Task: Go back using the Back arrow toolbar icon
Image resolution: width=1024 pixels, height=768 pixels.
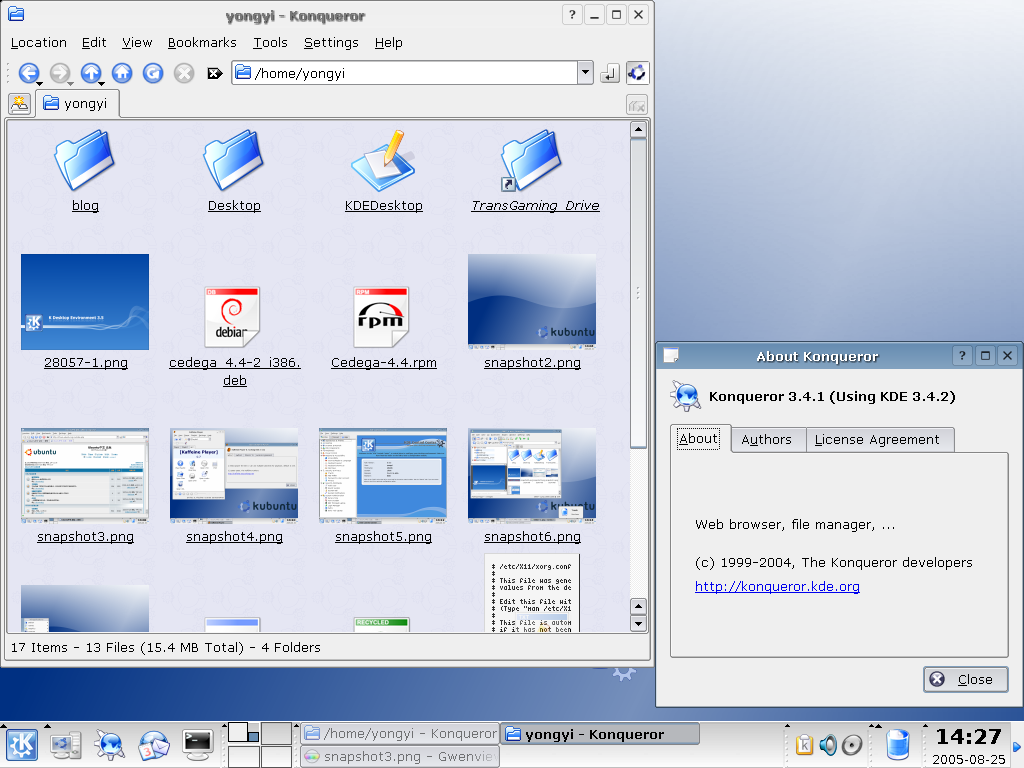Action: 29,72
